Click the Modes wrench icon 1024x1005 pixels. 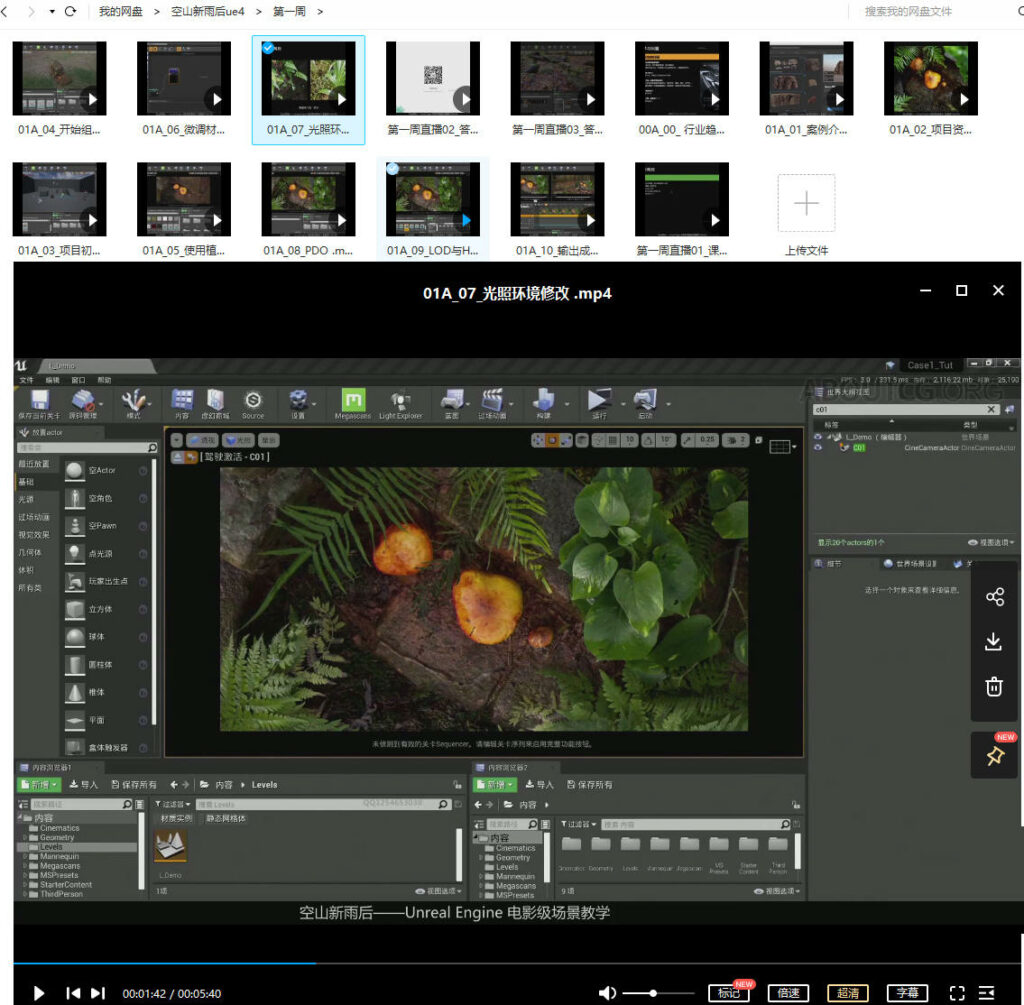[x=133, y=404]
